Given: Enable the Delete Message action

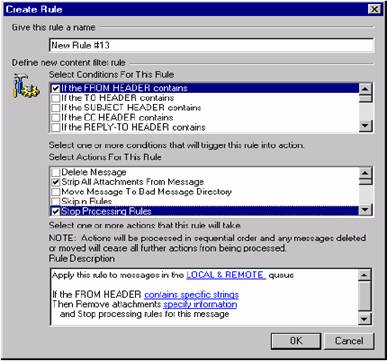Looking at the screenshot, I should [x=56, y=172].
